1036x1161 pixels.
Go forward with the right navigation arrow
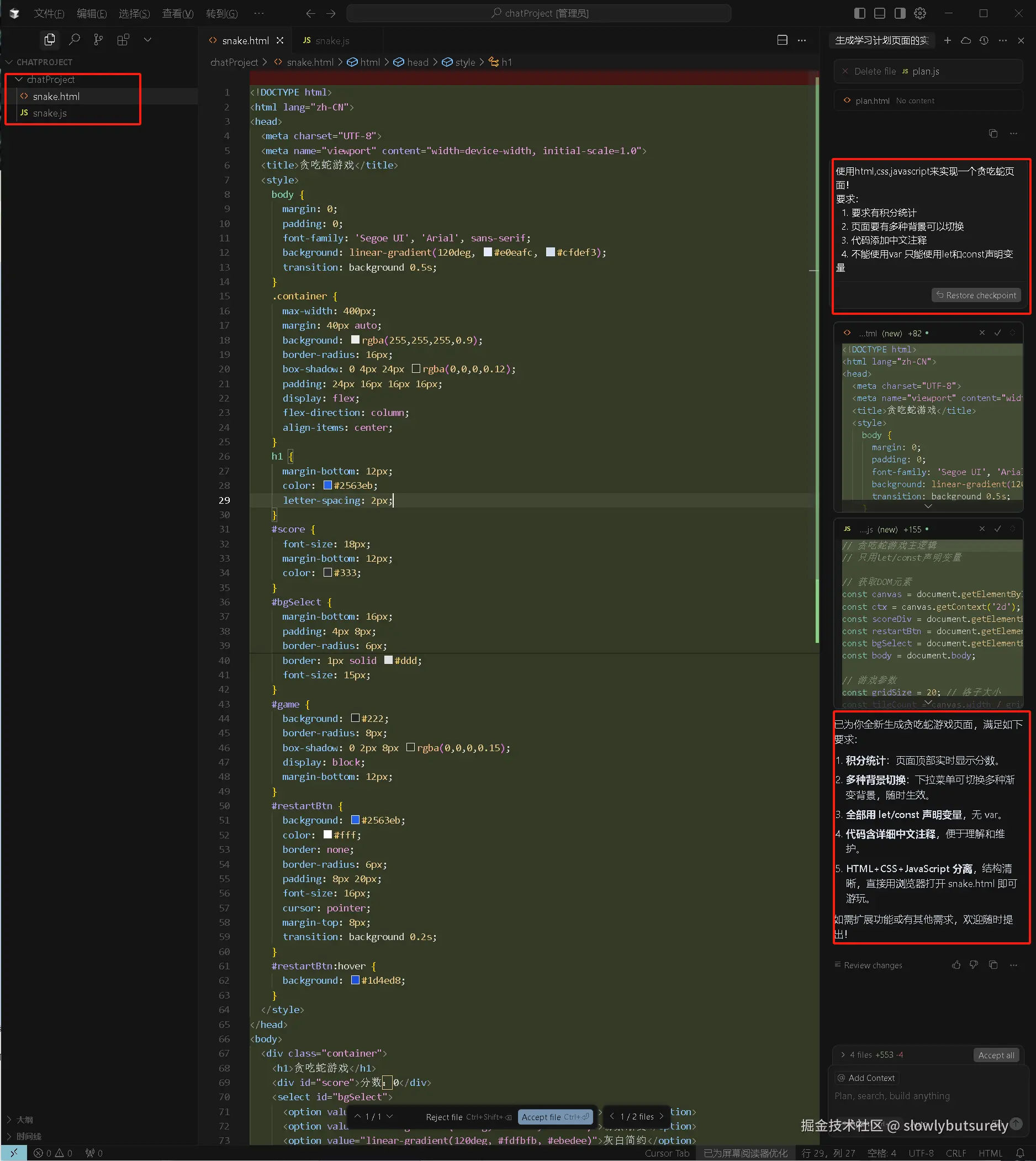click(x=331, y=13)
